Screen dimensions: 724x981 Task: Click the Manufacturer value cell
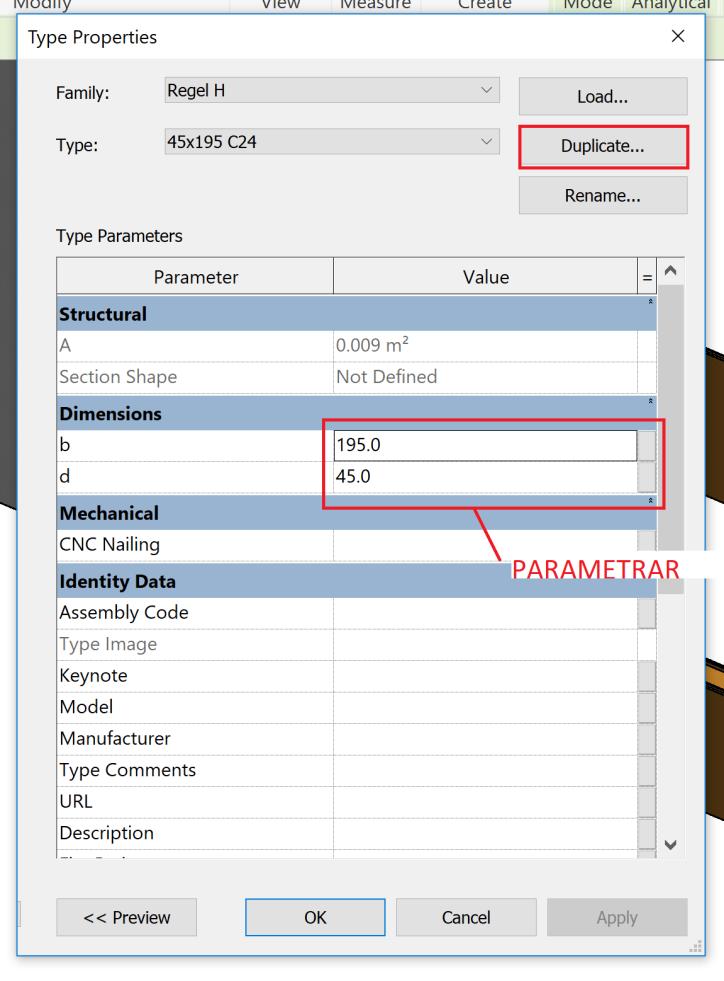tap(485, 739)
